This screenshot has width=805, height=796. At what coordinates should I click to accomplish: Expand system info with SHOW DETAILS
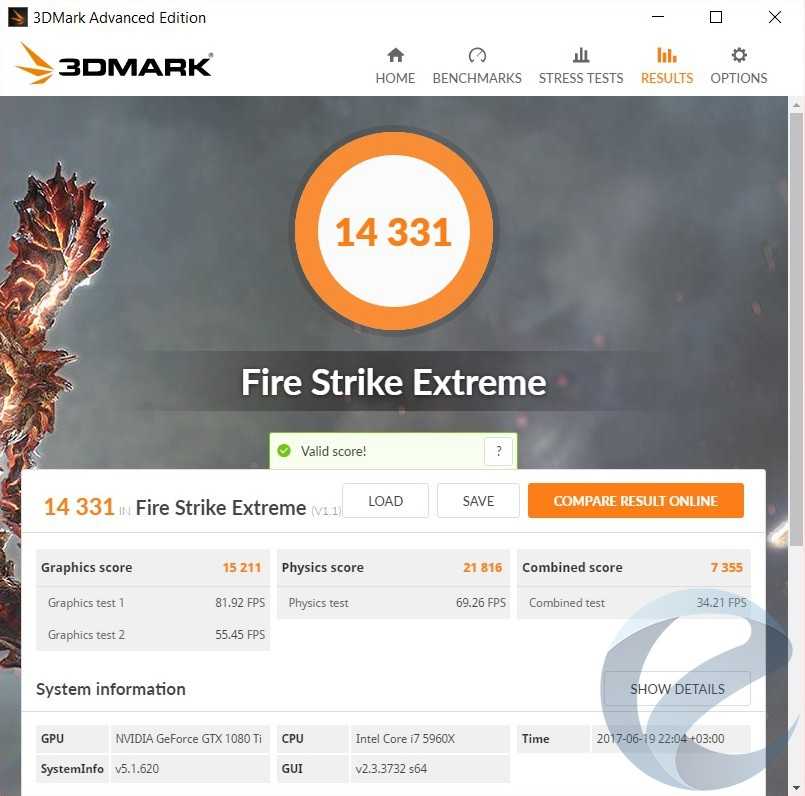point(677,689)
